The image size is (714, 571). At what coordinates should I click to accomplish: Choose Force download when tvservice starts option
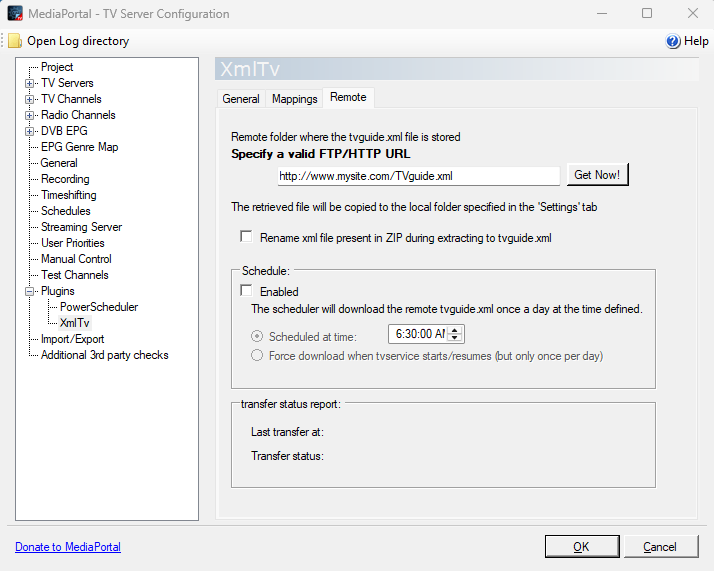click(258, 355)
